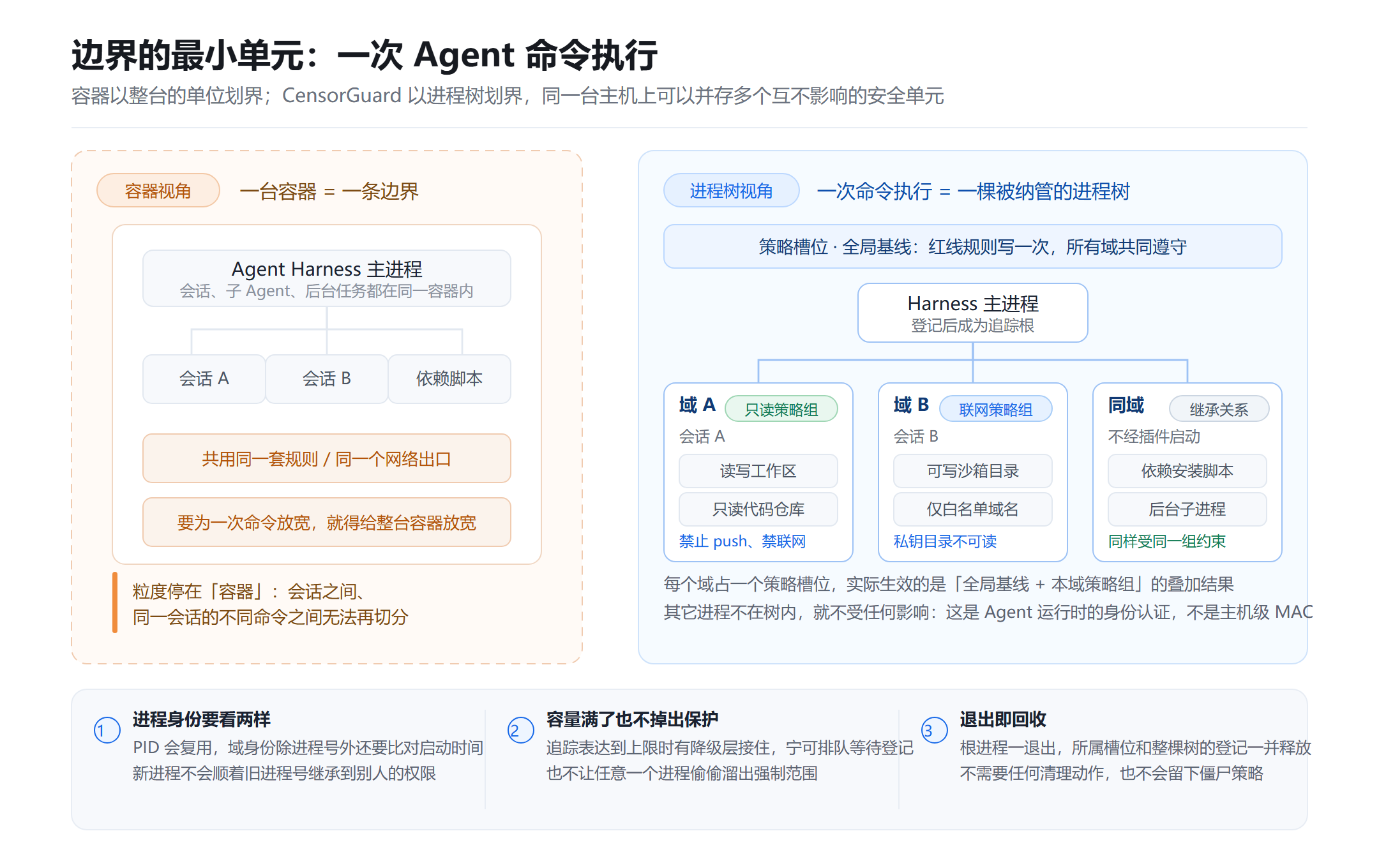Click 共用同一套规则 / 同一个网络出口 box
This screenshot has width=1379, height=868.
tap(327, 458)
